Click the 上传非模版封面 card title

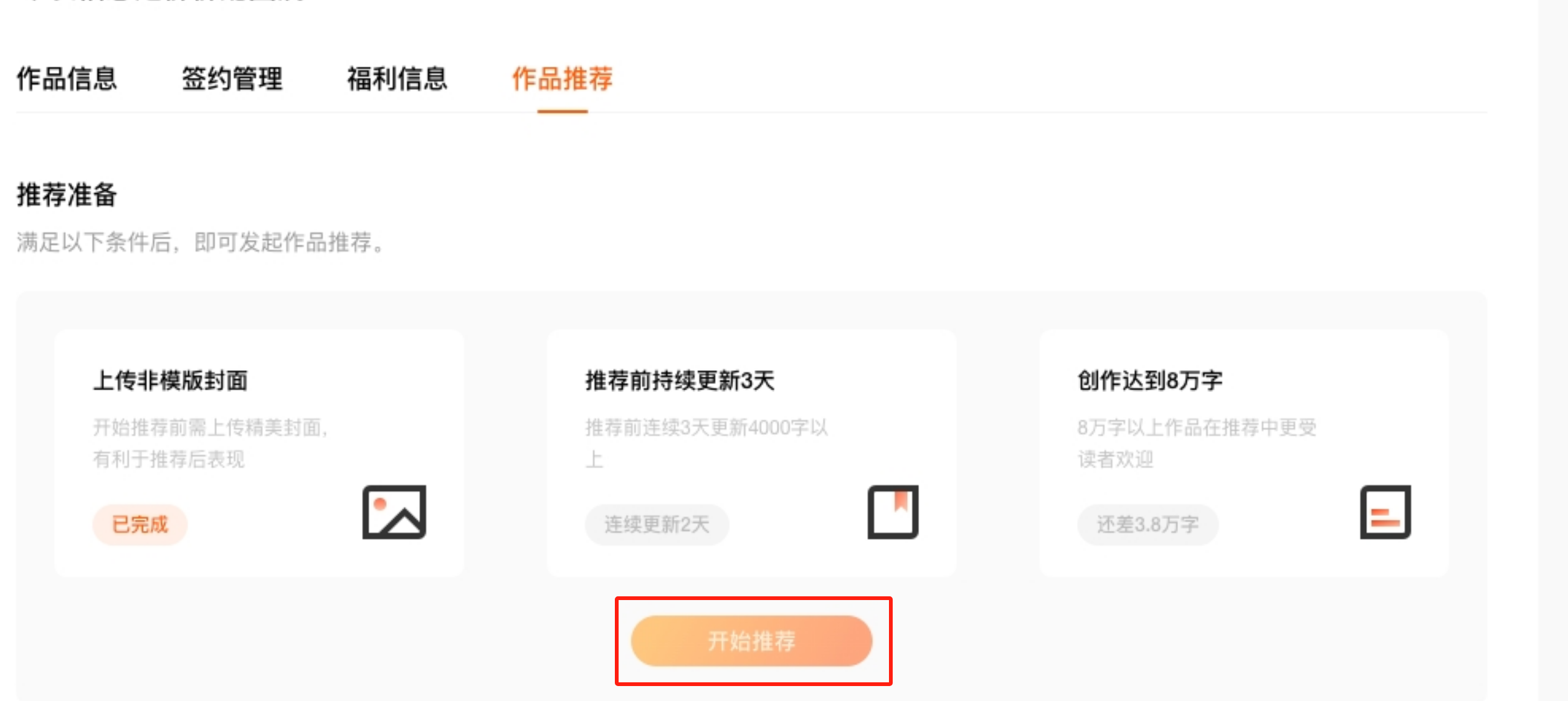click(170, 380)
